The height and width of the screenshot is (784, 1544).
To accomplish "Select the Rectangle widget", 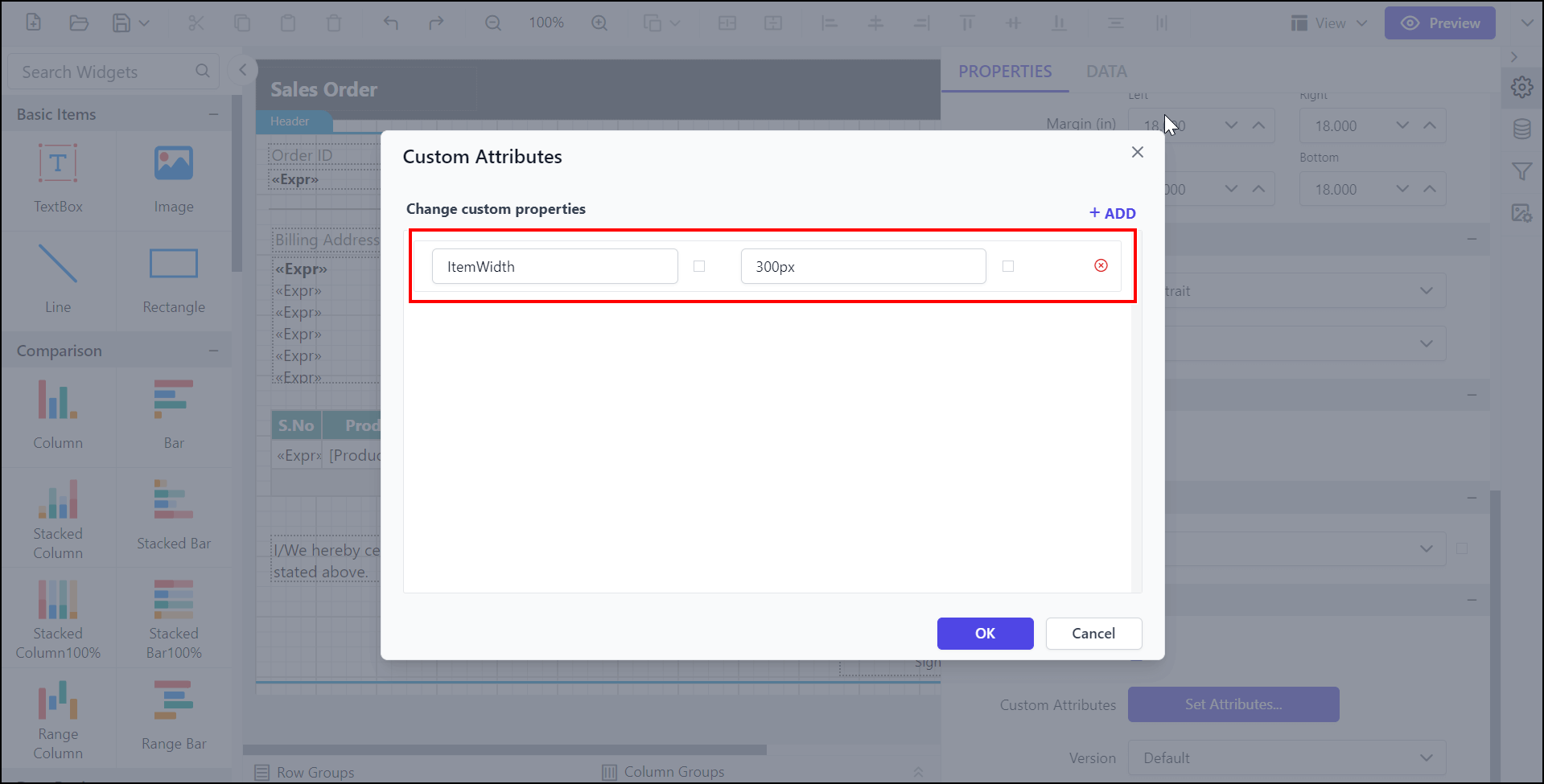I will [173, 279].
